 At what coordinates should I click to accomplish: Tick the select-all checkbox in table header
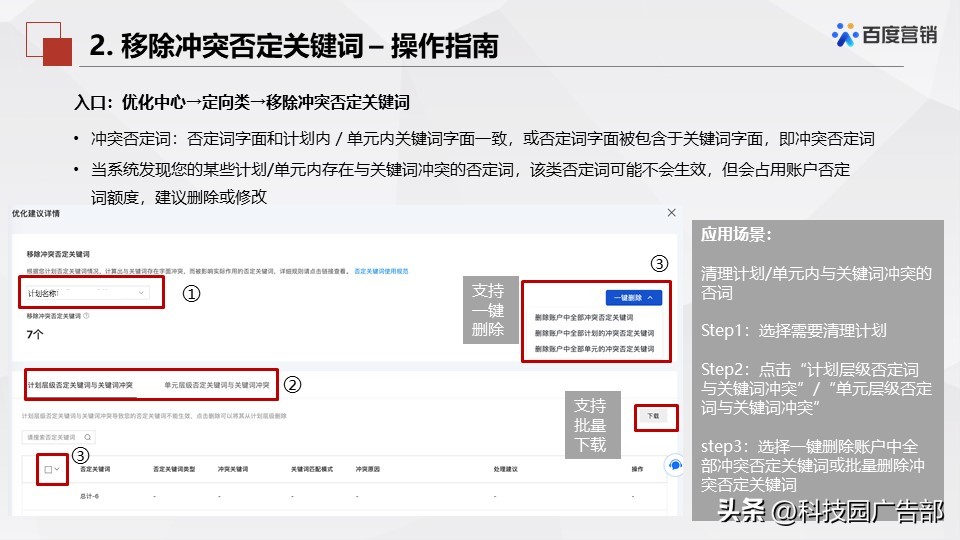tap(48, 470)
